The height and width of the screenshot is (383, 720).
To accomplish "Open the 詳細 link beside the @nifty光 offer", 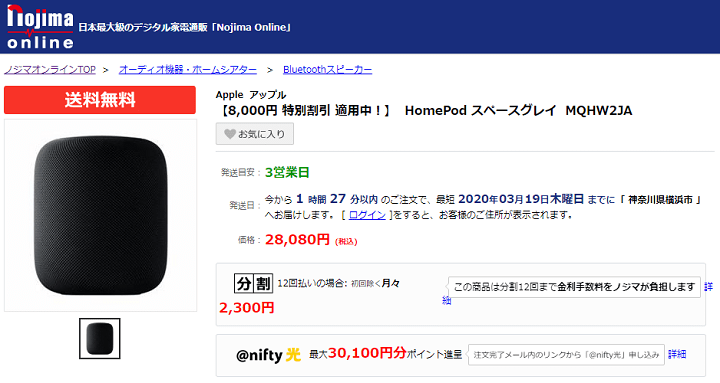I will (677, 354).
